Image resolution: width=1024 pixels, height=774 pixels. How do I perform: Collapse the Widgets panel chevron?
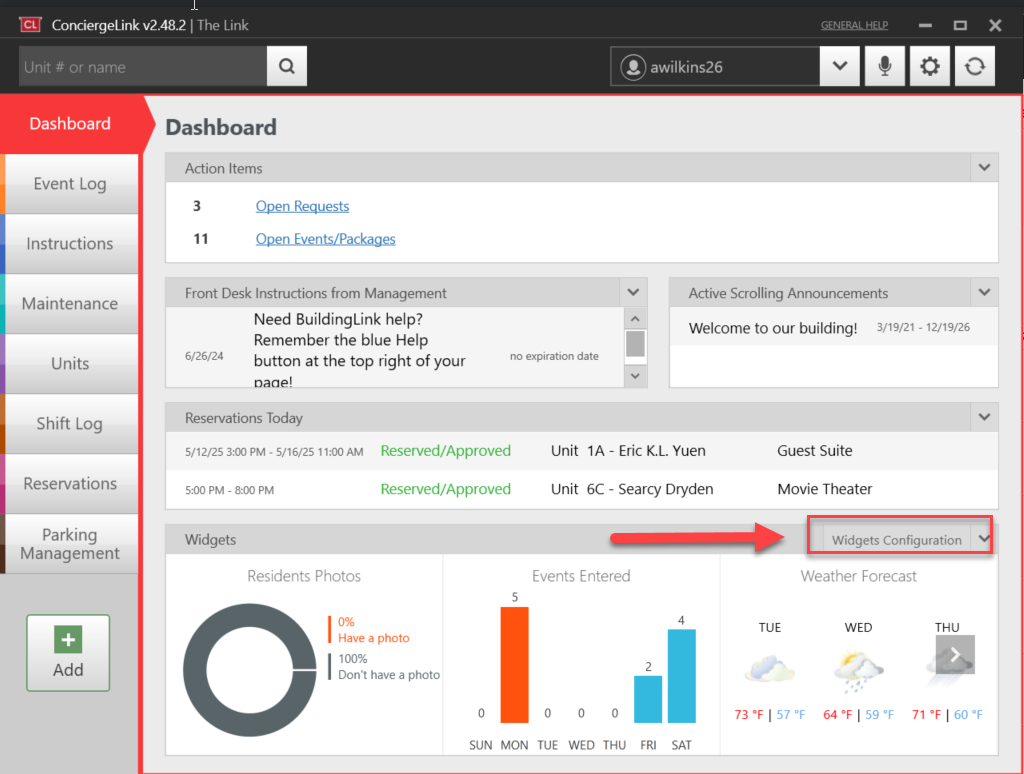coord(984,539)
